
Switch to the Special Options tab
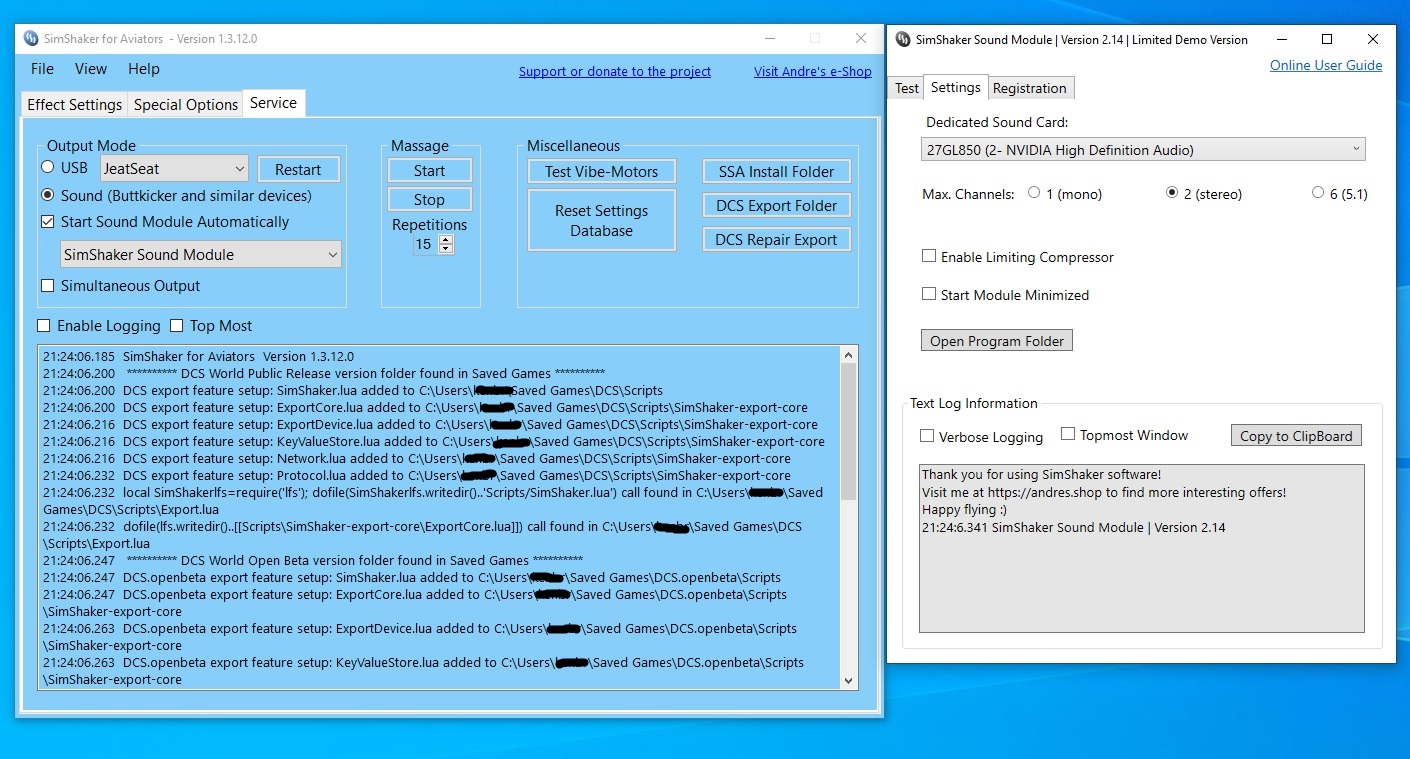point(186,105)
